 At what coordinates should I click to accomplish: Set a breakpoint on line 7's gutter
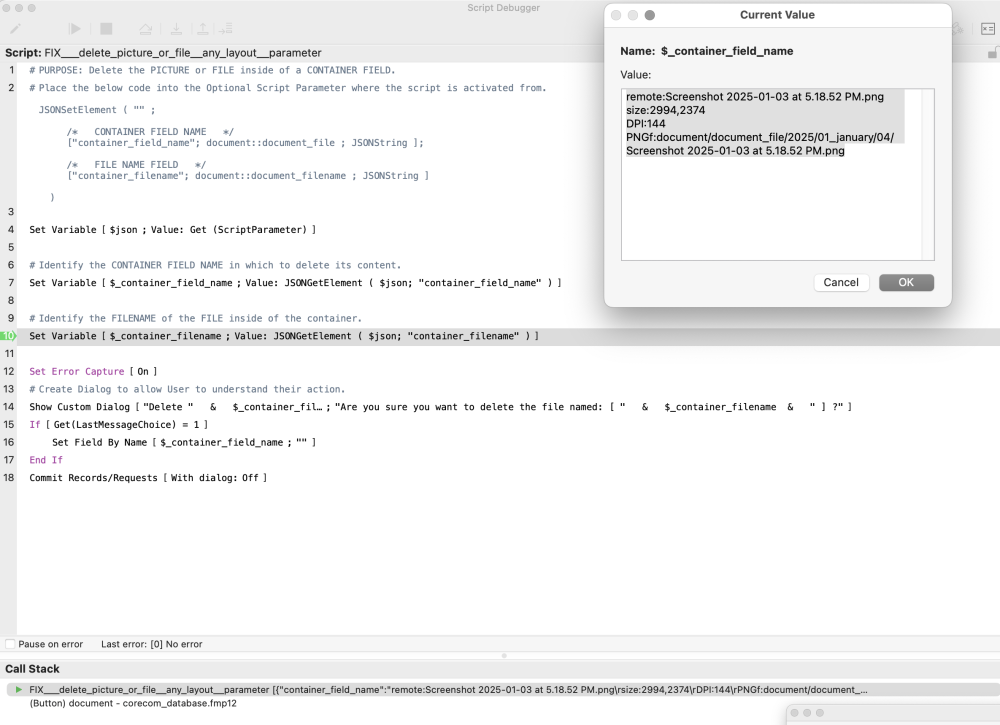point(6,283)
